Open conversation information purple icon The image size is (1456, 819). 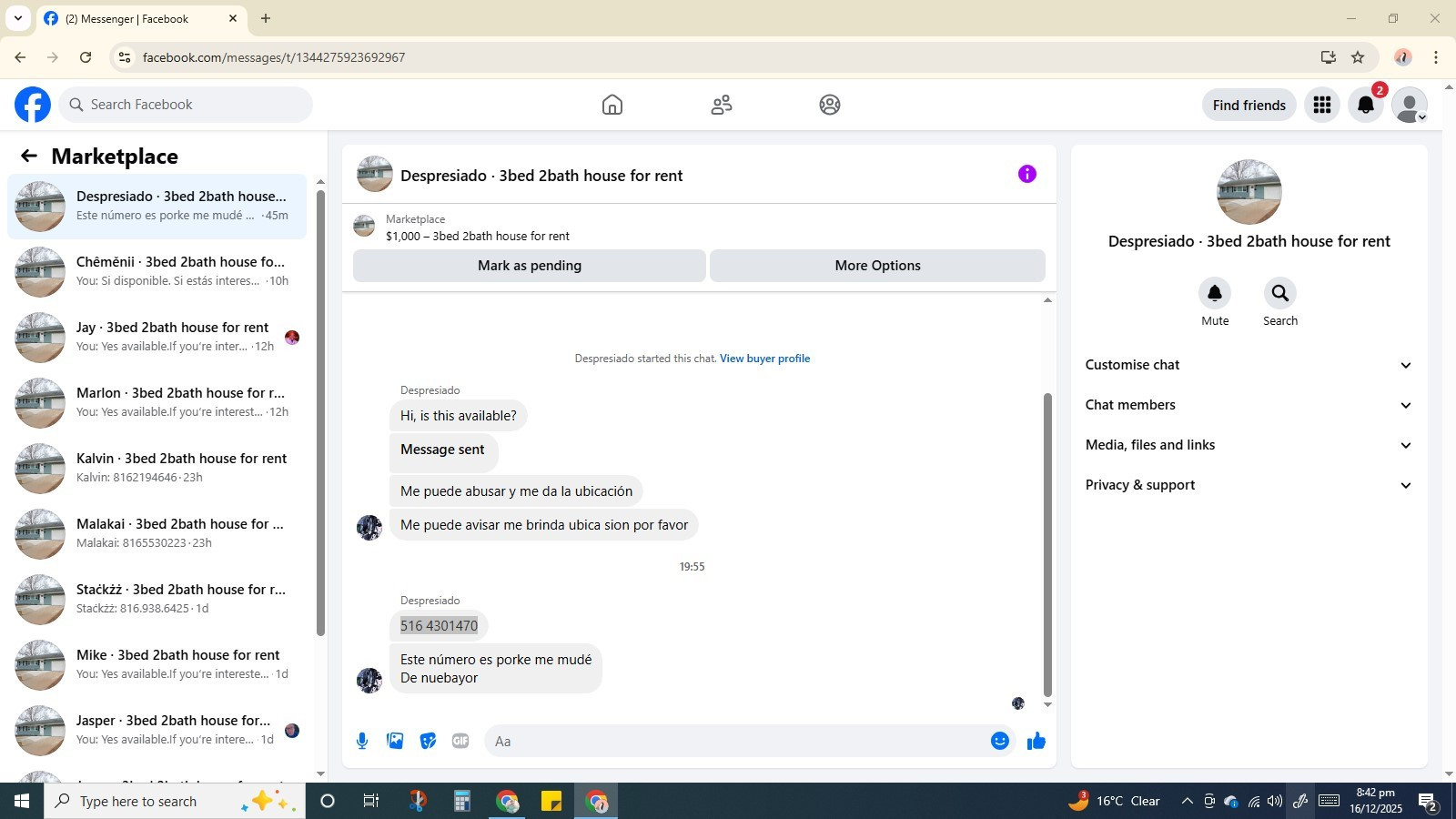point(1027,174)
